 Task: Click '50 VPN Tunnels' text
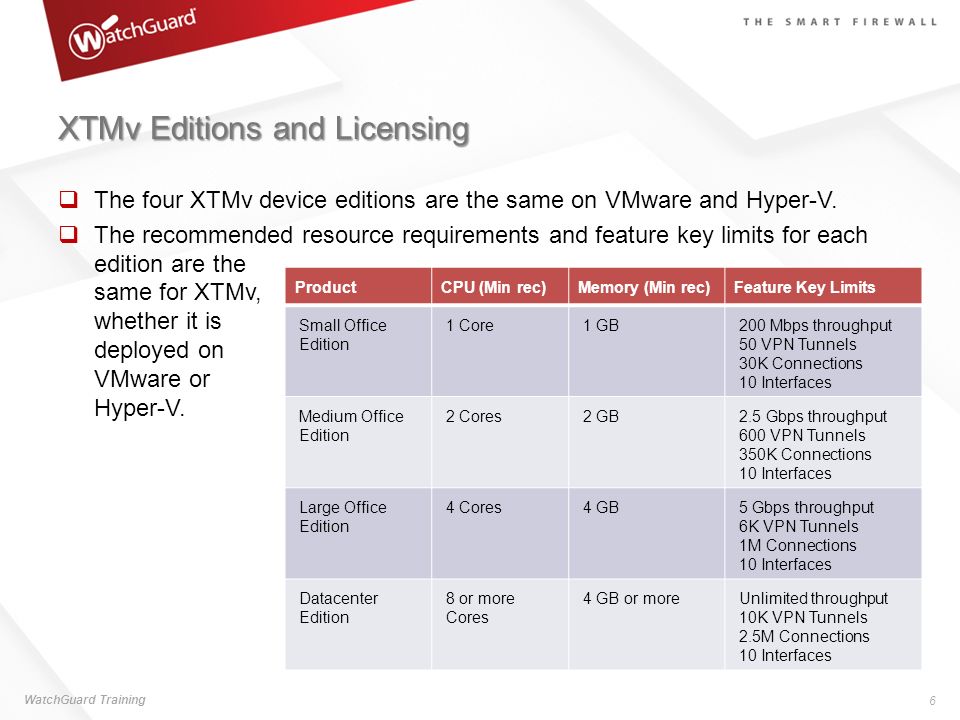tap(797, 344)
